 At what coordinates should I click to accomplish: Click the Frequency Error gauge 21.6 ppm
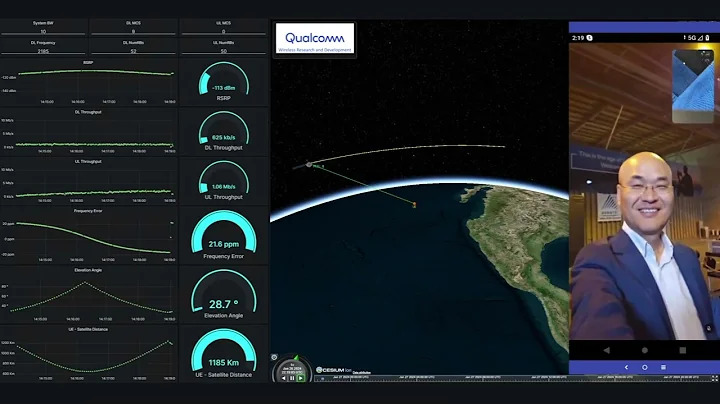coord(224,235)
